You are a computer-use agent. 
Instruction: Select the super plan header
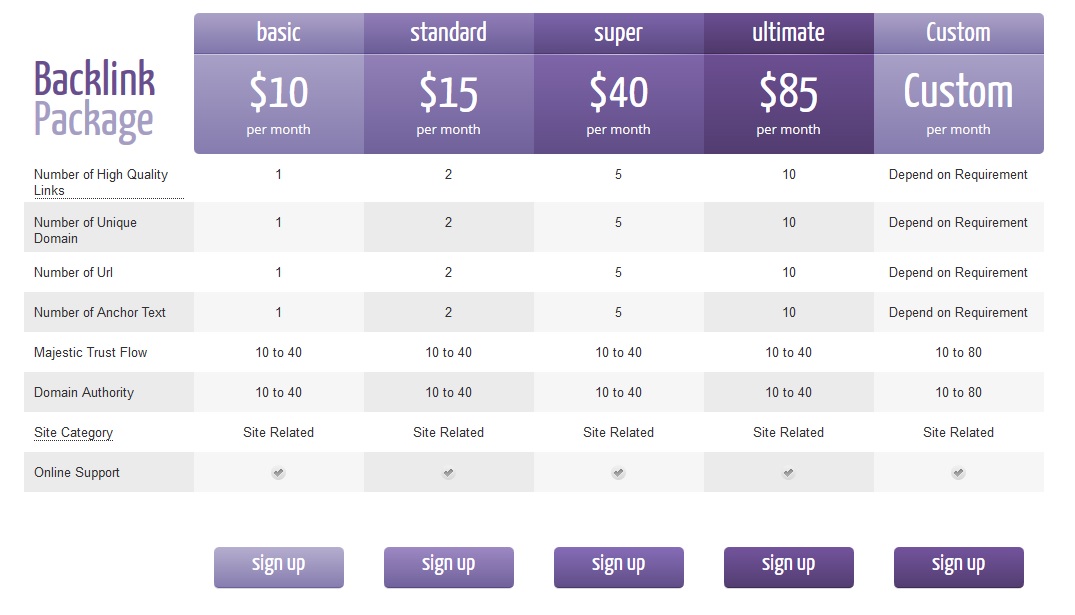619,33
